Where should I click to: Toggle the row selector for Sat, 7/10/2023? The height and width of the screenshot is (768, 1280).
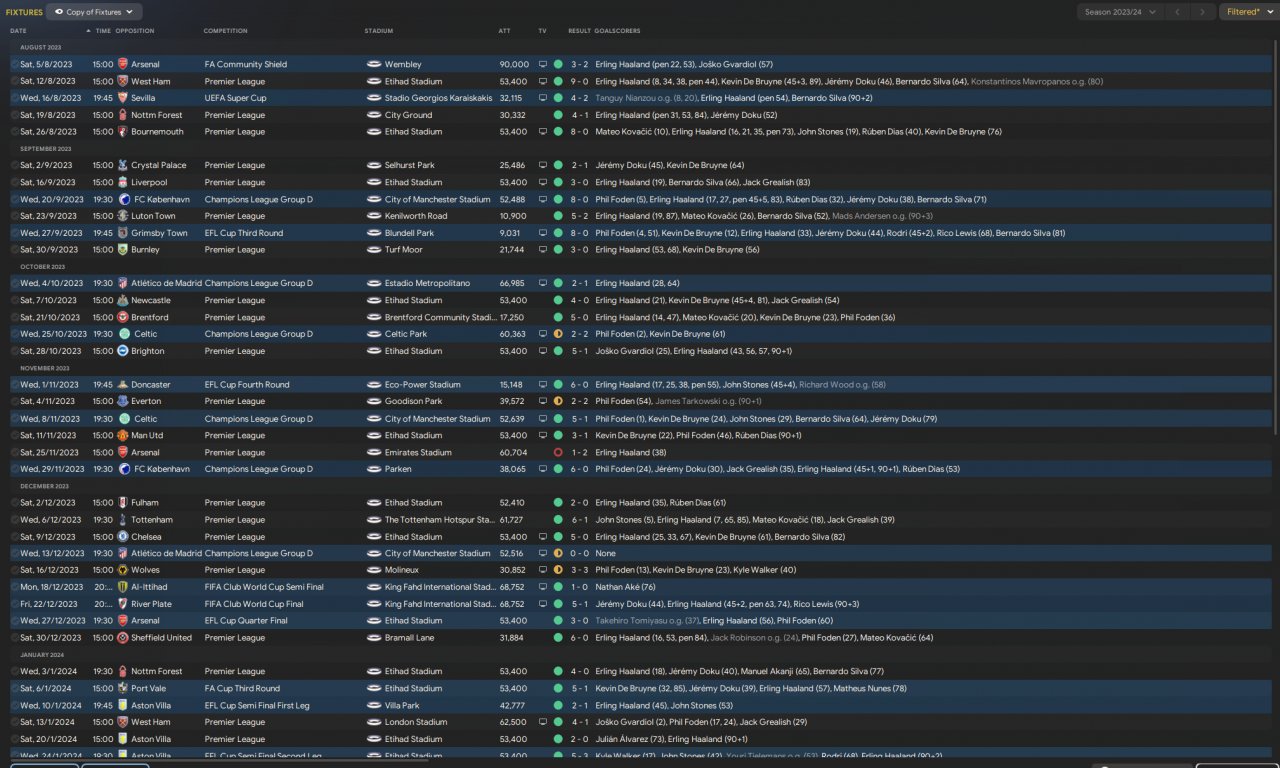coord(15,300)
